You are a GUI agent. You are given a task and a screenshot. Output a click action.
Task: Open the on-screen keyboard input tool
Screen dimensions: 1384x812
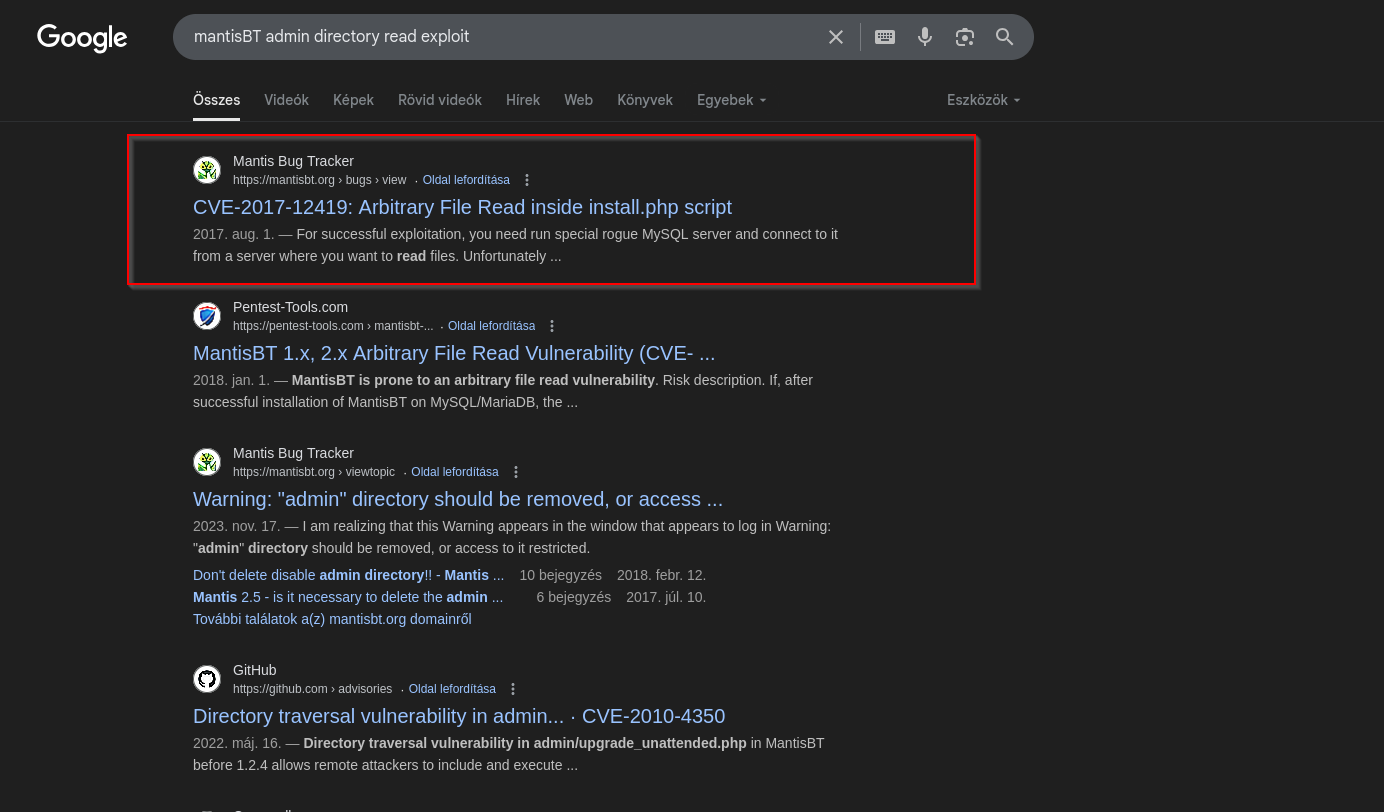click(x=885, y=37)
